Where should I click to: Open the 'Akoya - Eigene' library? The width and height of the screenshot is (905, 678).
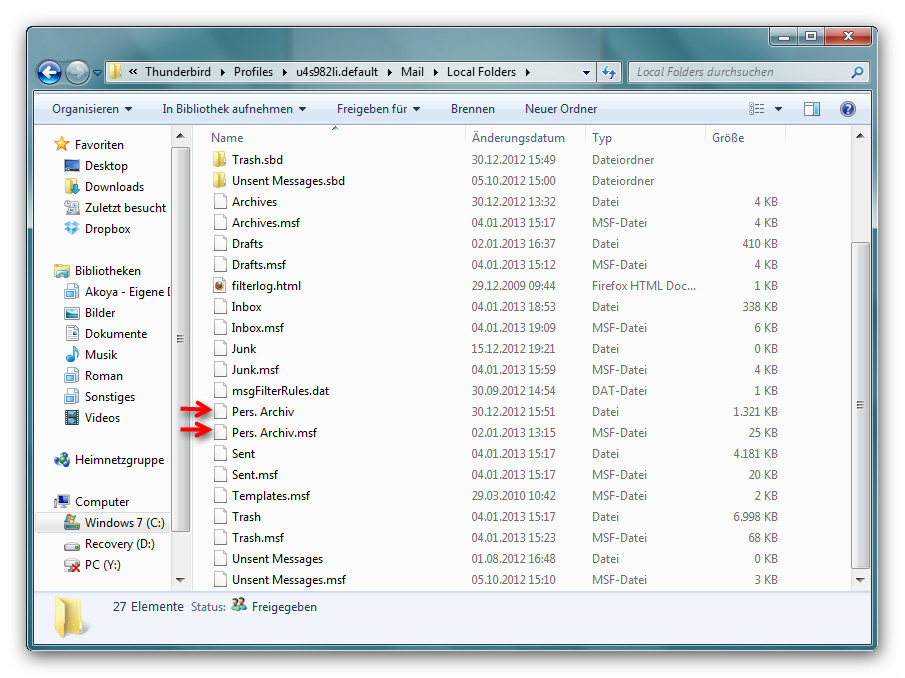click(127, 292)
